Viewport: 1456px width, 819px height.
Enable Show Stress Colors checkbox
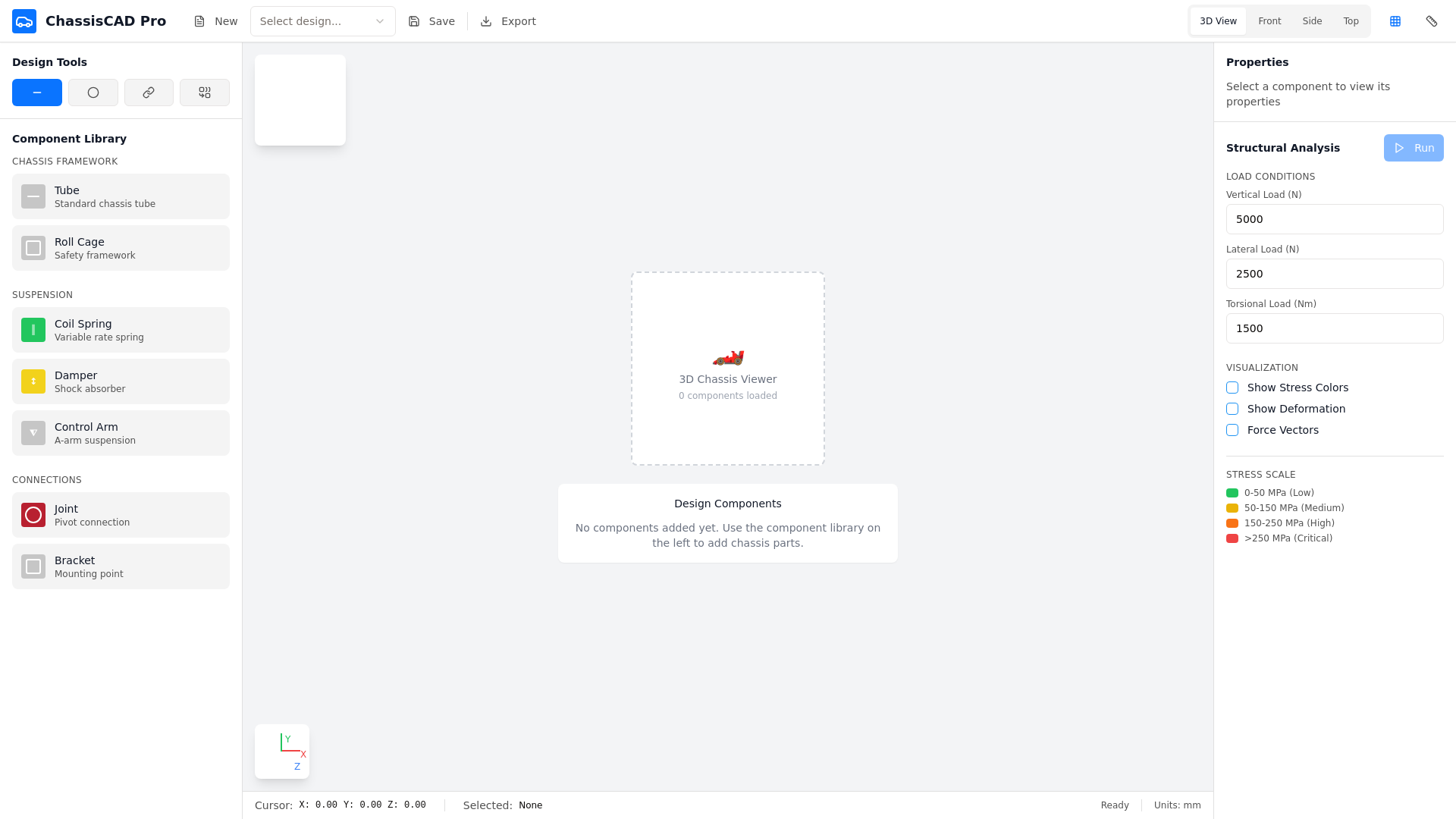click(1232, 388)
